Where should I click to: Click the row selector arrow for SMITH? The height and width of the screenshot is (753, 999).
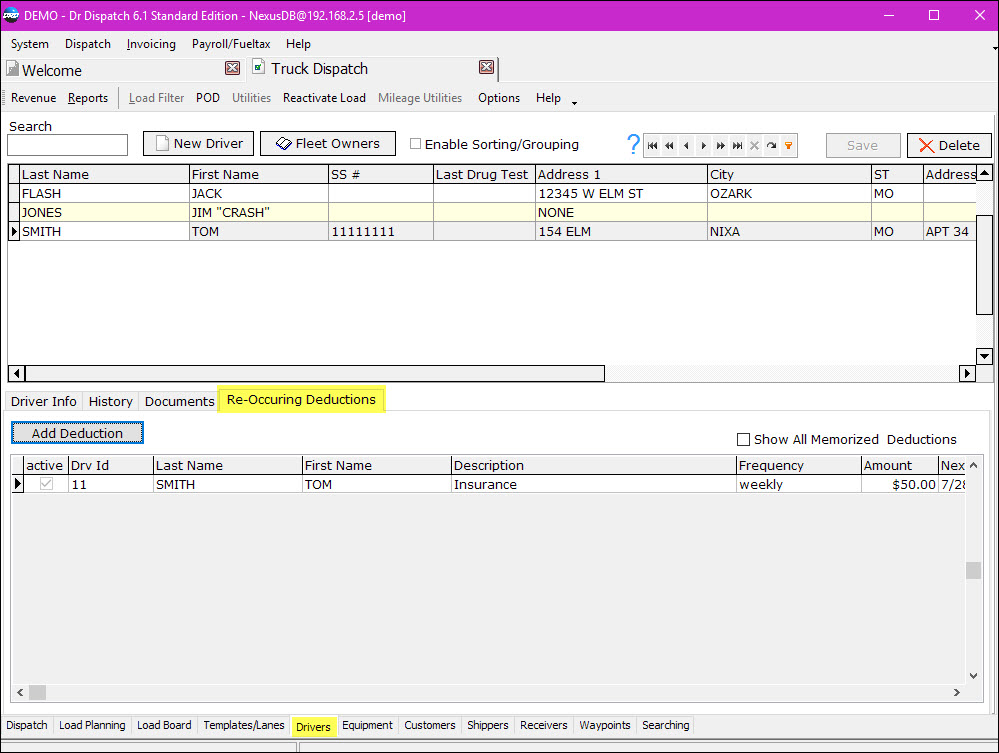14,231
